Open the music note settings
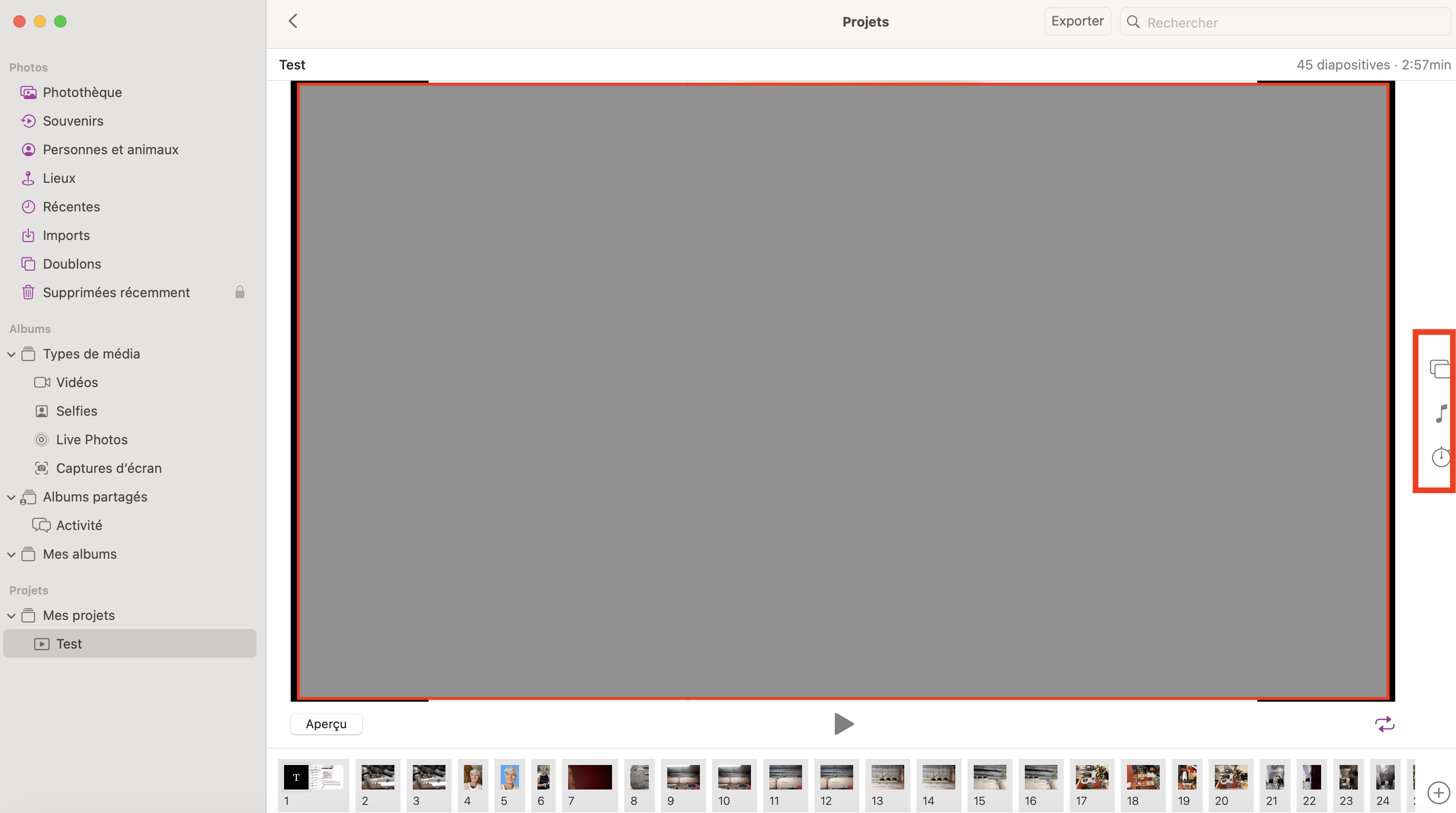The image size is (1456, 813). click(x=1441, y=413)
